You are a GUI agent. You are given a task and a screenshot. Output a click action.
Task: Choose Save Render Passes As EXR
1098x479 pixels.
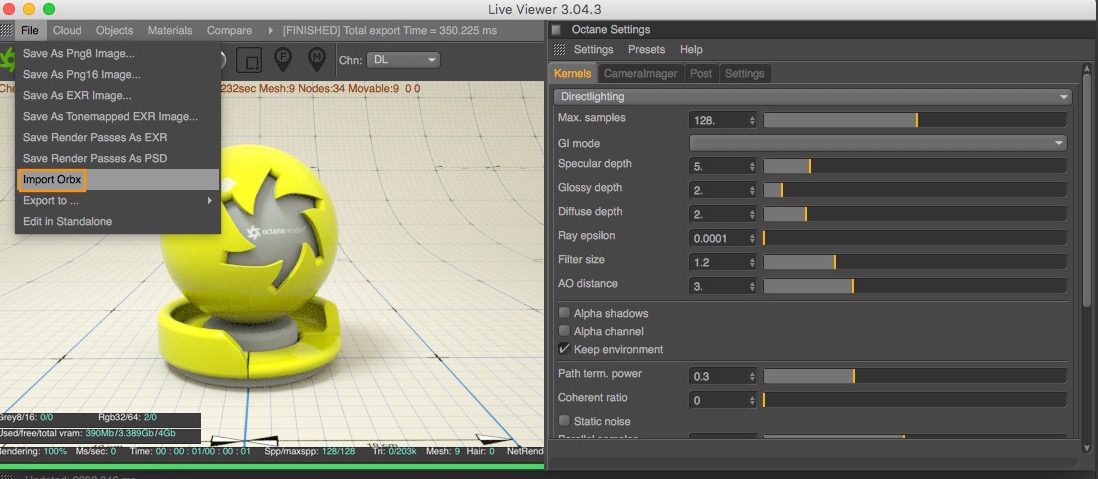click(118, 137)
